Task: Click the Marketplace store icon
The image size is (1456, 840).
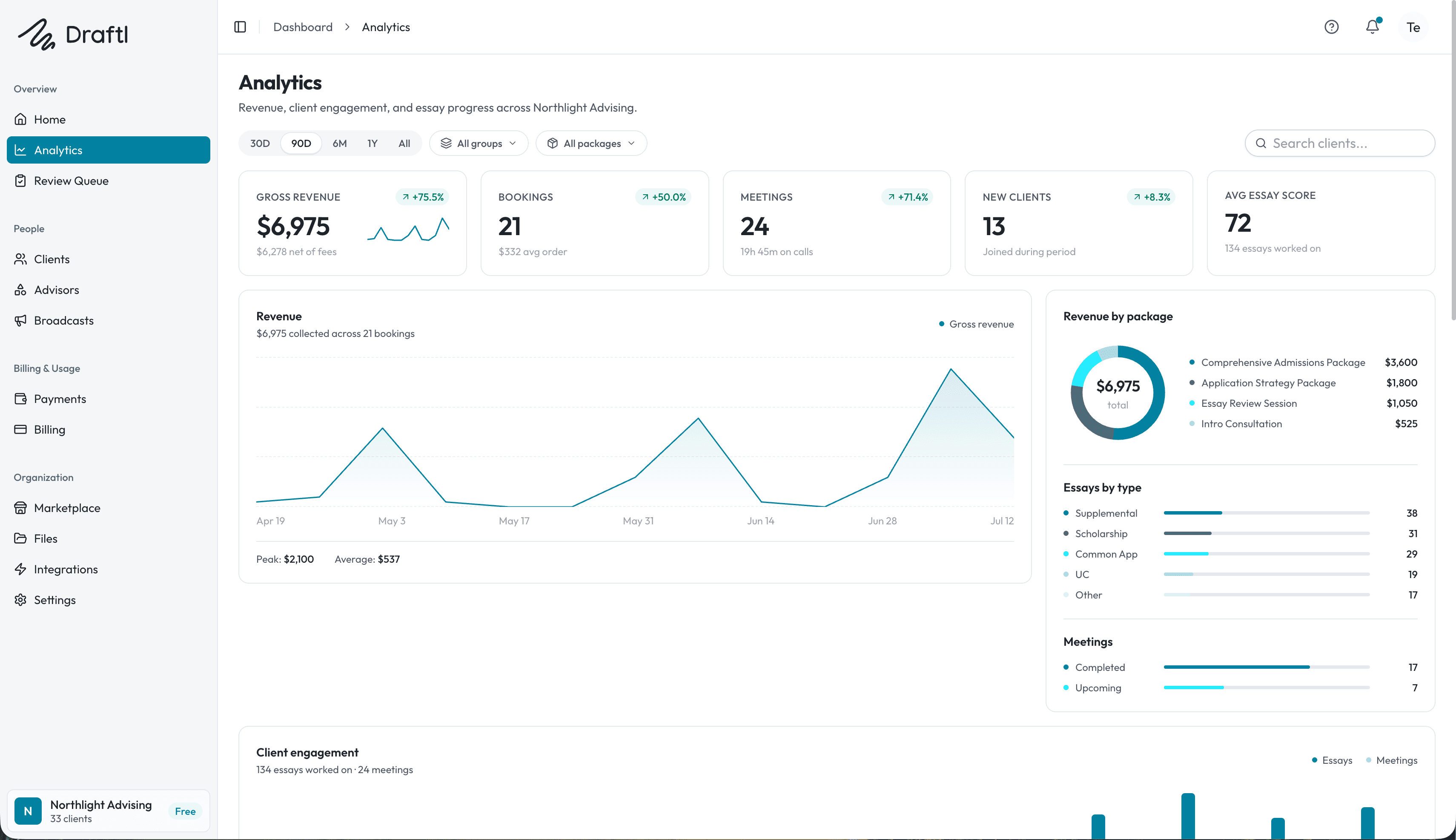Action: tap(21, 508)
